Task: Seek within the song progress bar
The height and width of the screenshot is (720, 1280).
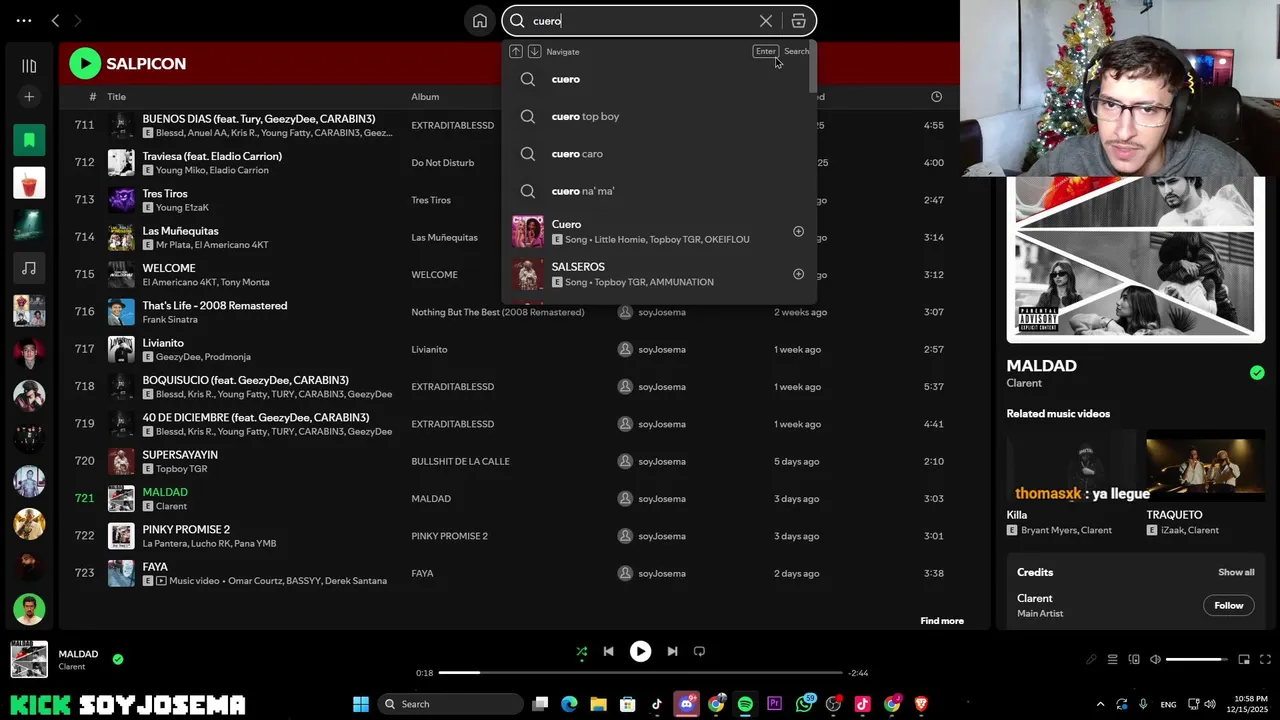Action: (x=640, y=673)
